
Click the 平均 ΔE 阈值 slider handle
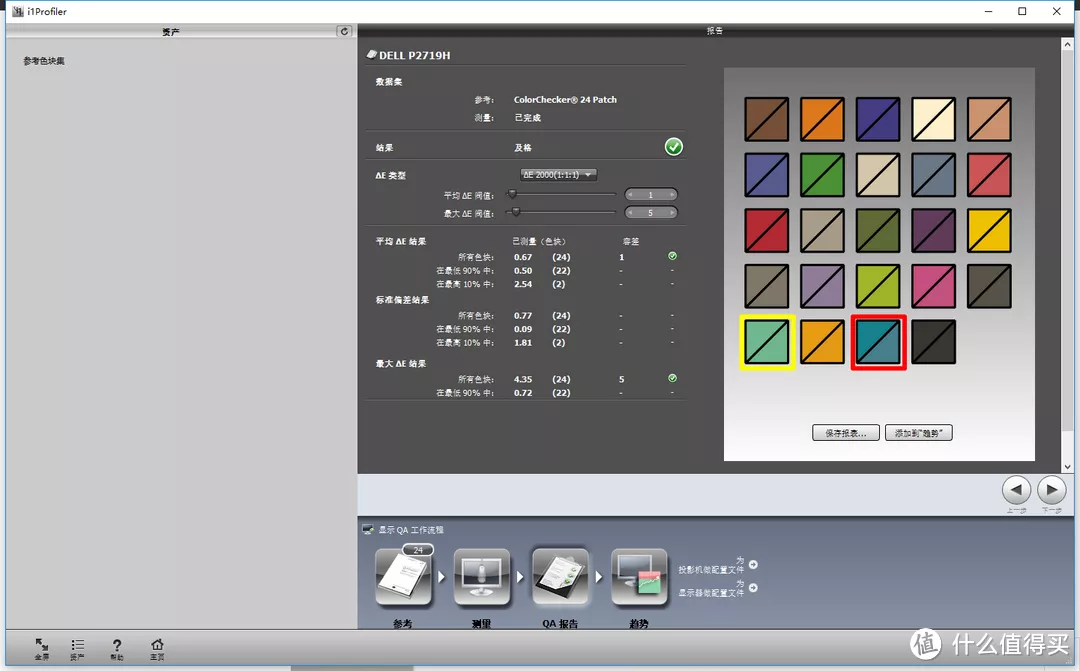coord(512,194)
